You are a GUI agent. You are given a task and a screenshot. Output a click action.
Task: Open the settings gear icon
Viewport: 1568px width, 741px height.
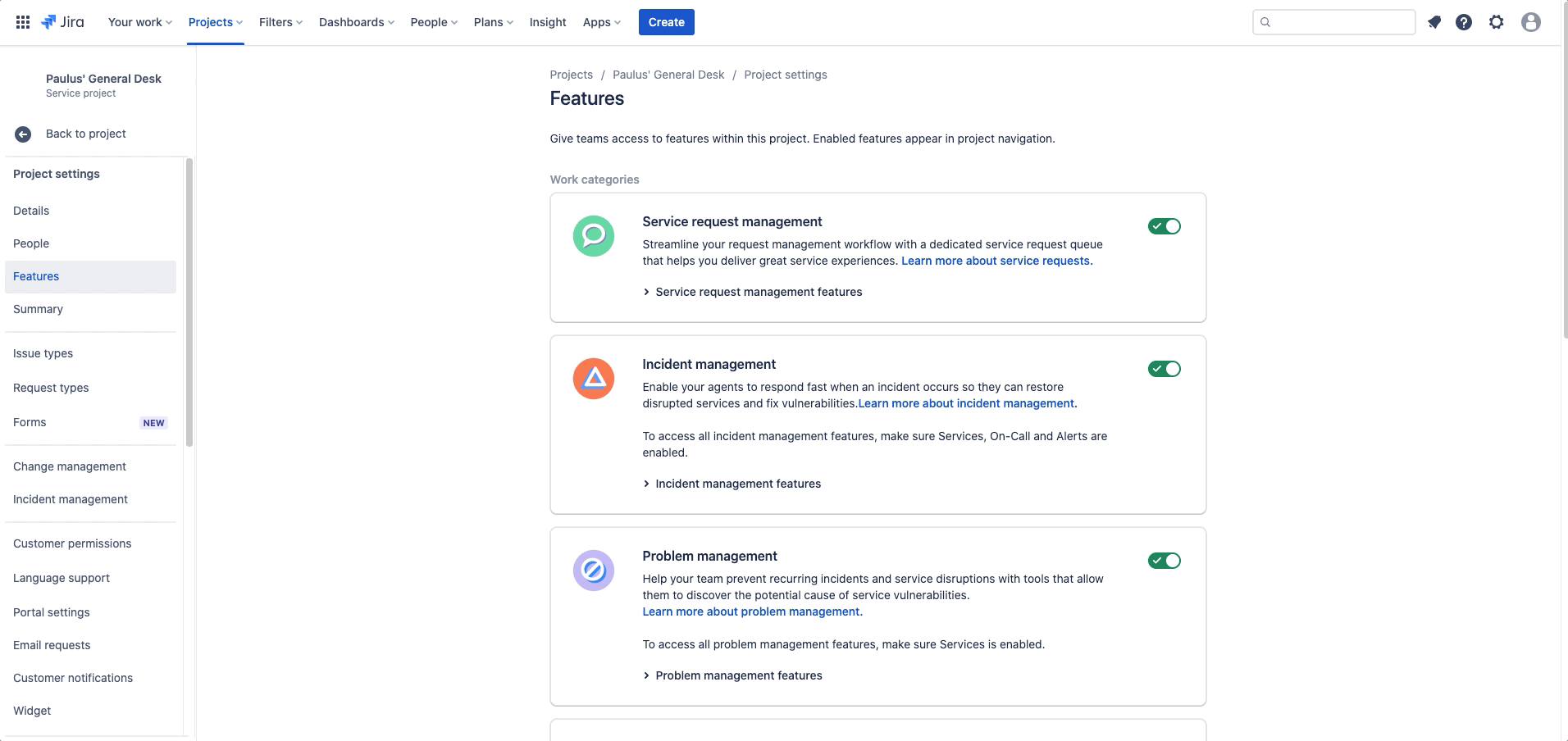pyautogui.click(x=1497, y=22)
